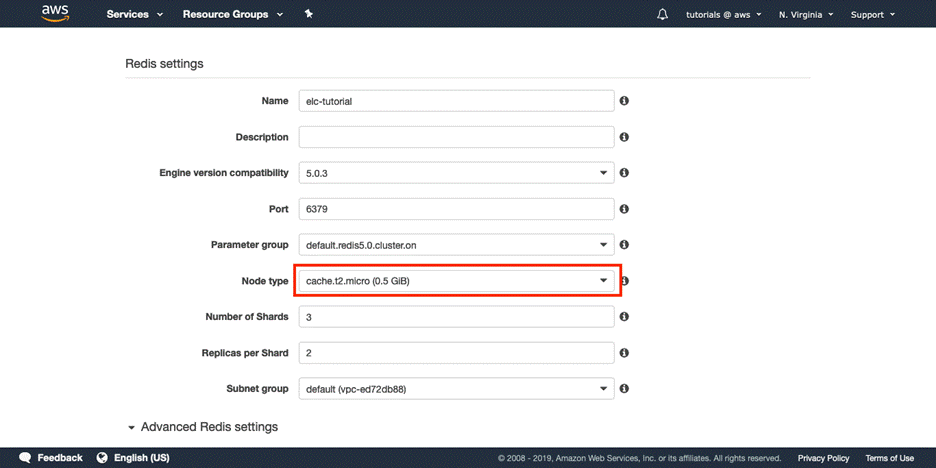Click info icon beside Number of Shards
This screenshot has height=468, width=936.
pos(624,317)
